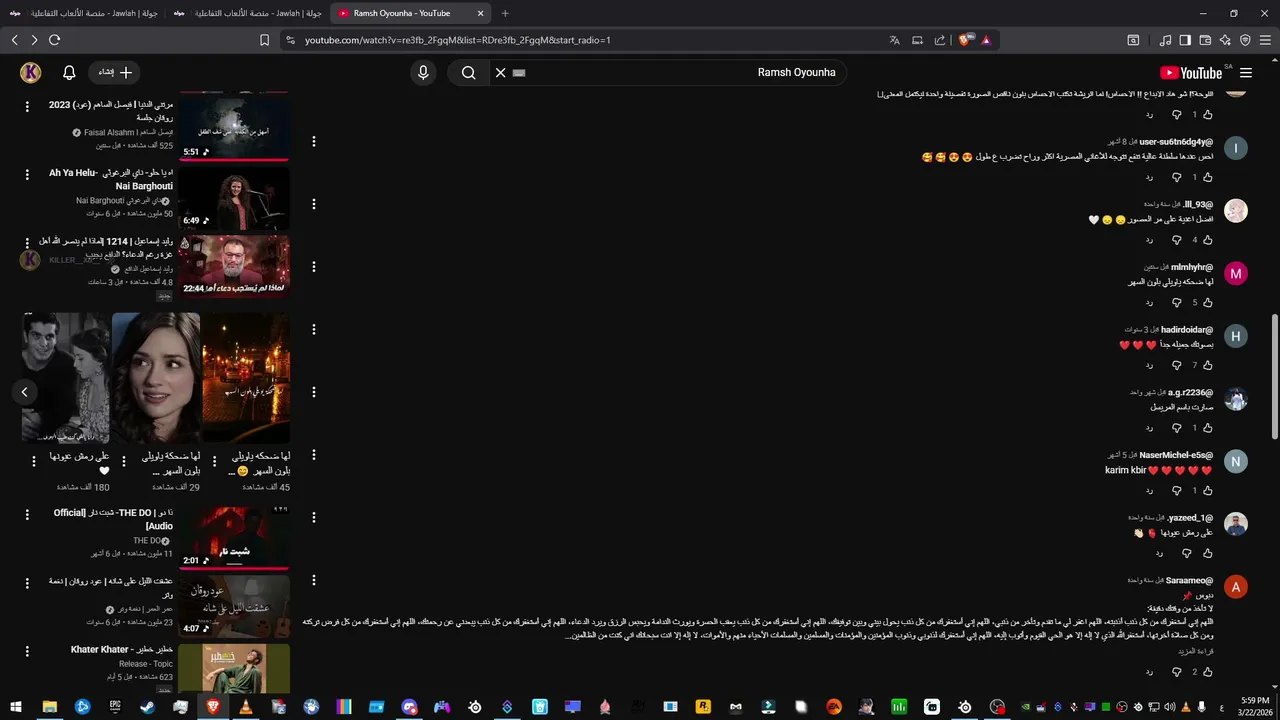
Task: Open Brave main hamburger menu in toolbar
Action: tap(1265, 40)
